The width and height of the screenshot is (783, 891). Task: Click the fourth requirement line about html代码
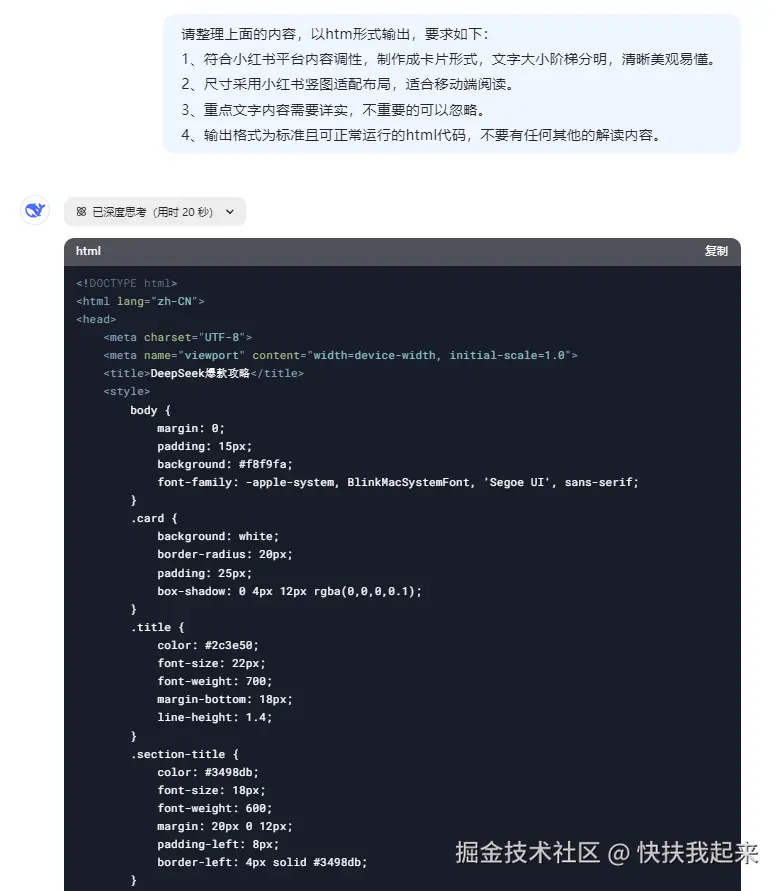(x=420, y=135)
